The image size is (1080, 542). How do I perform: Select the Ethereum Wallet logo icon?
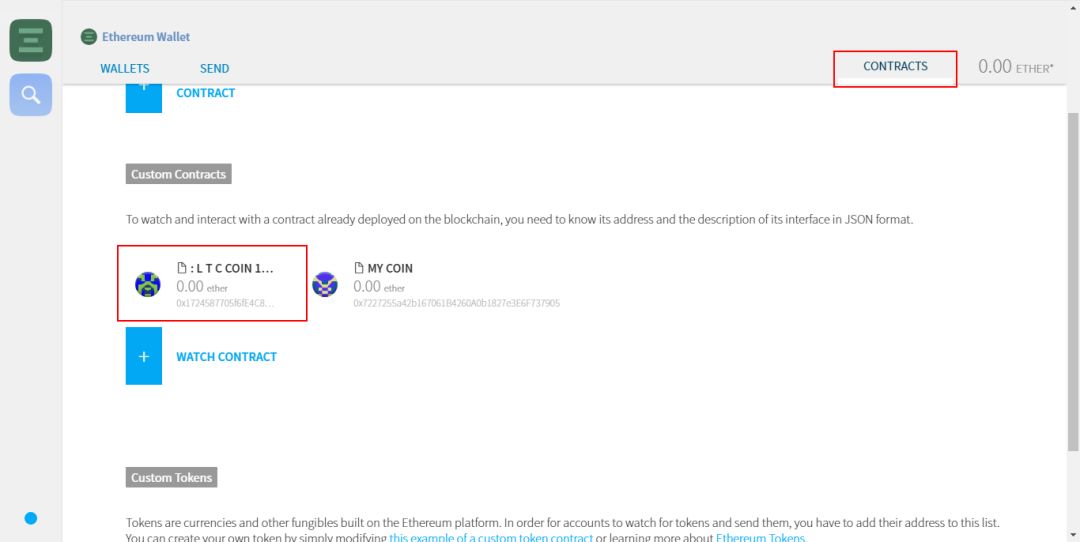coord(89,37)
